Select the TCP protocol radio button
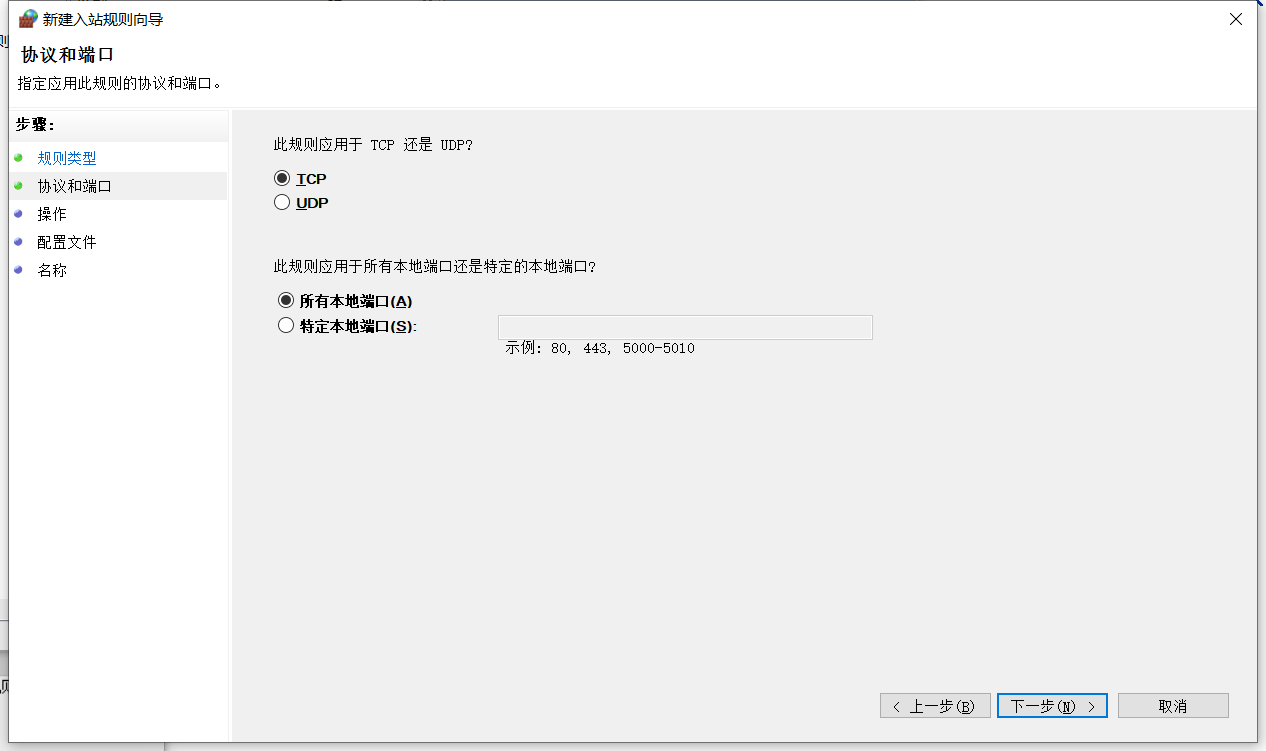 pyautogui.click(x=282, y=178)
